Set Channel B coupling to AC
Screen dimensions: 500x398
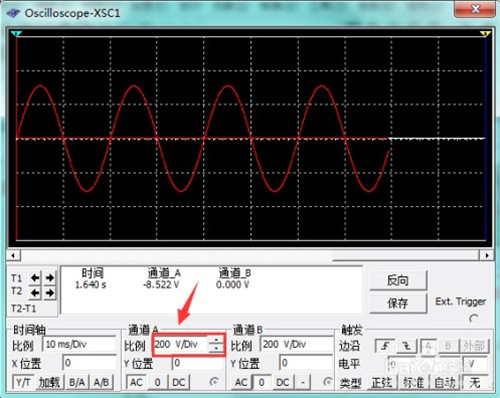241,382
